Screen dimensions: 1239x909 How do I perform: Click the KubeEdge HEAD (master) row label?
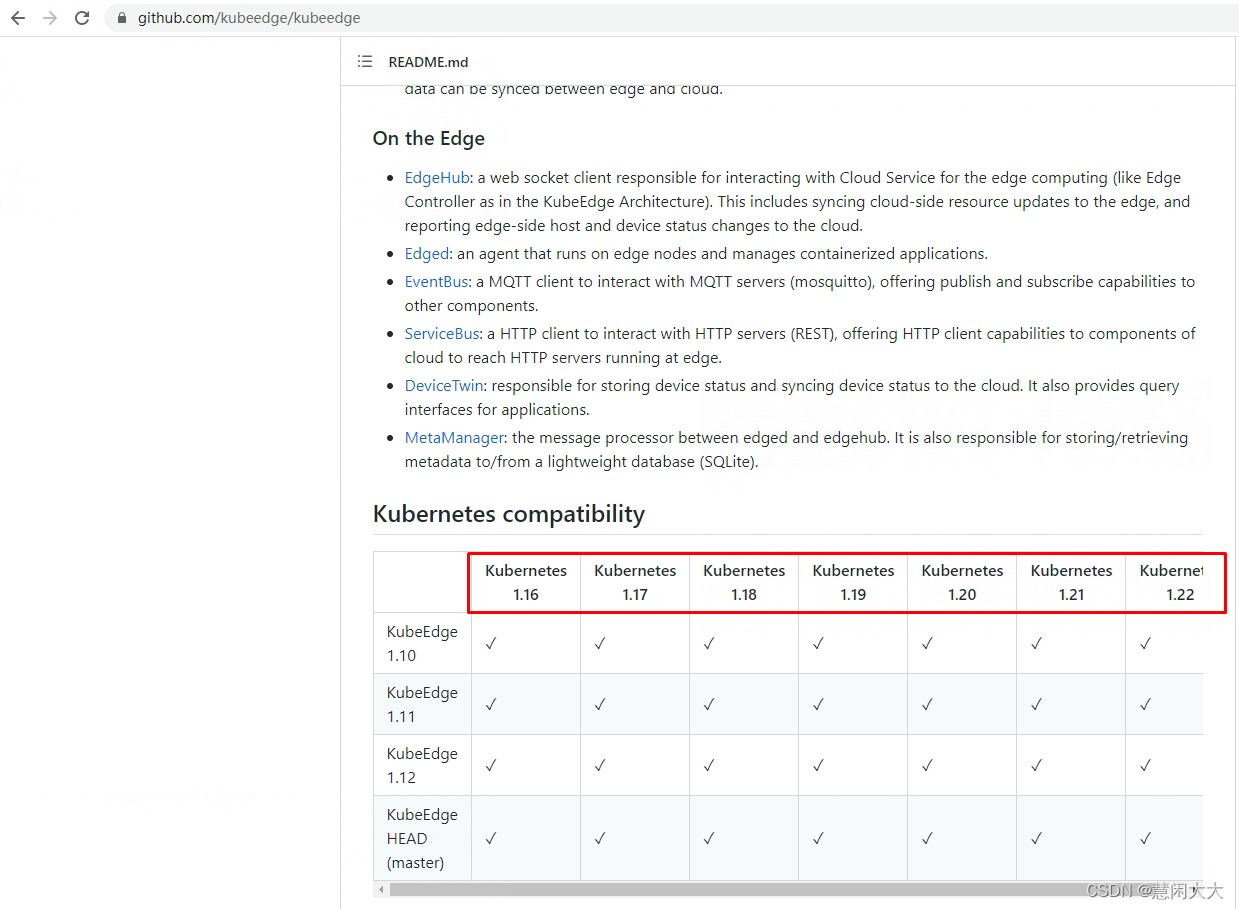422,839
